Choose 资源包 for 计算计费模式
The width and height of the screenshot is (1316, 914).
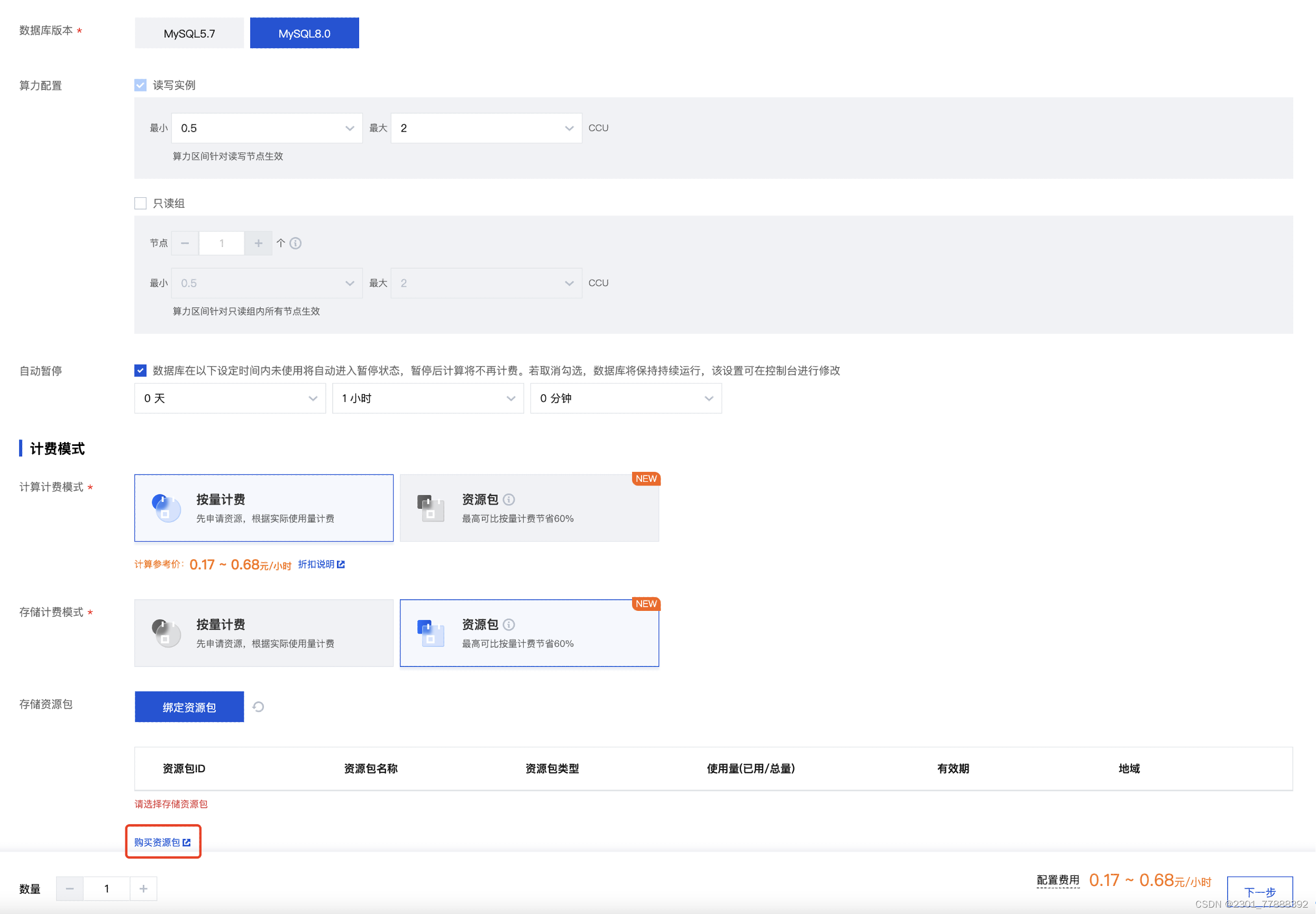[x=529, y=508]
